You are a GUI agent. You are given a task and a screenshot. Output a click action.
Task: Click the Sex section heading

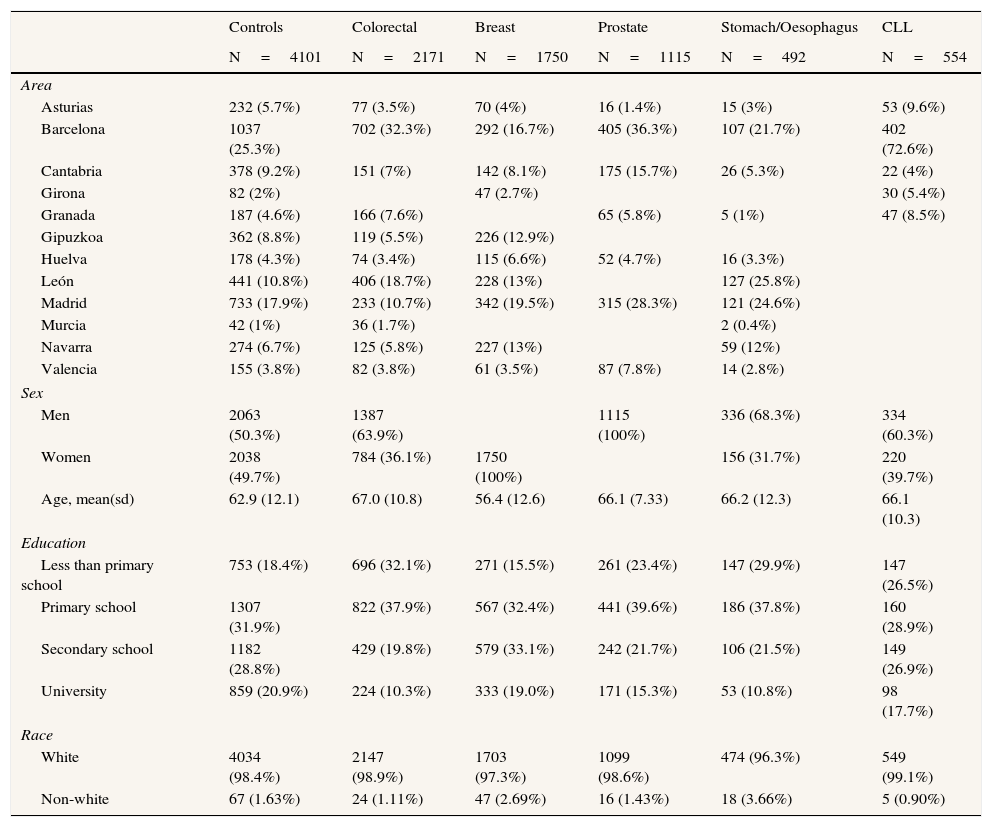(32, 393)
